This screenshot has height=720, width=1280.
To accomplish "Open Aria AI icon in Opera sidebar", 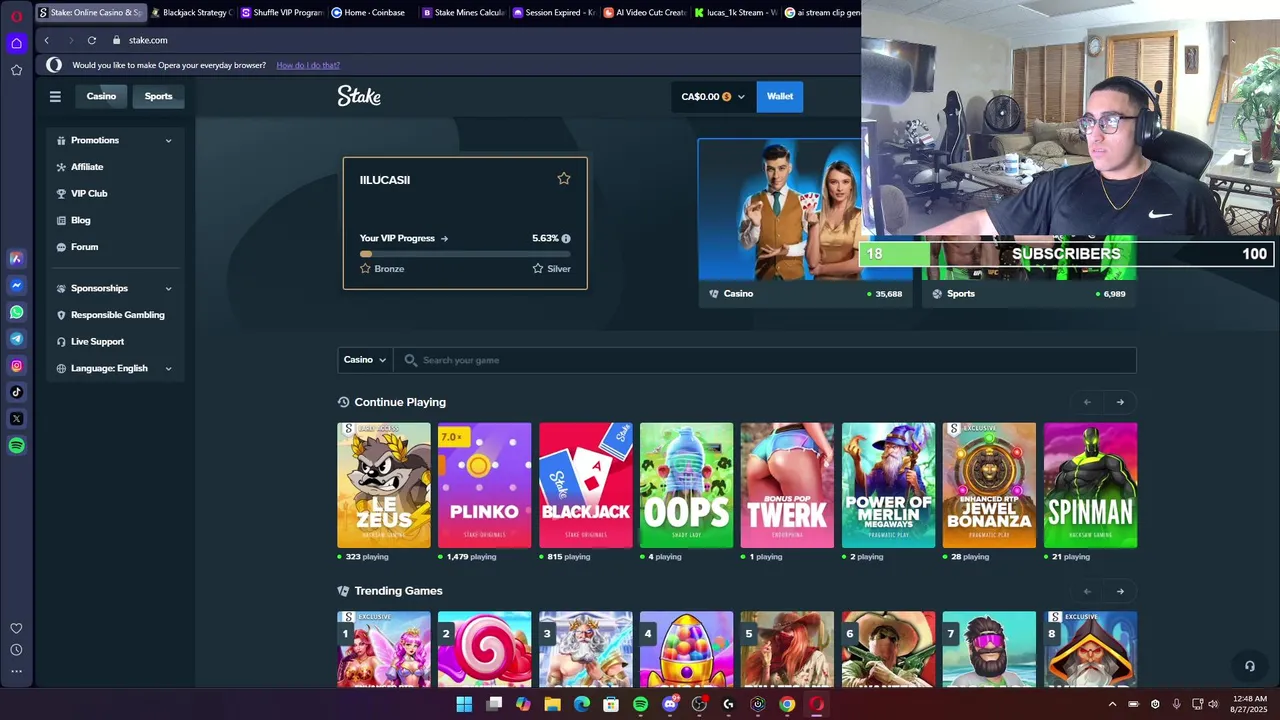I will click(x=16, y=258).
